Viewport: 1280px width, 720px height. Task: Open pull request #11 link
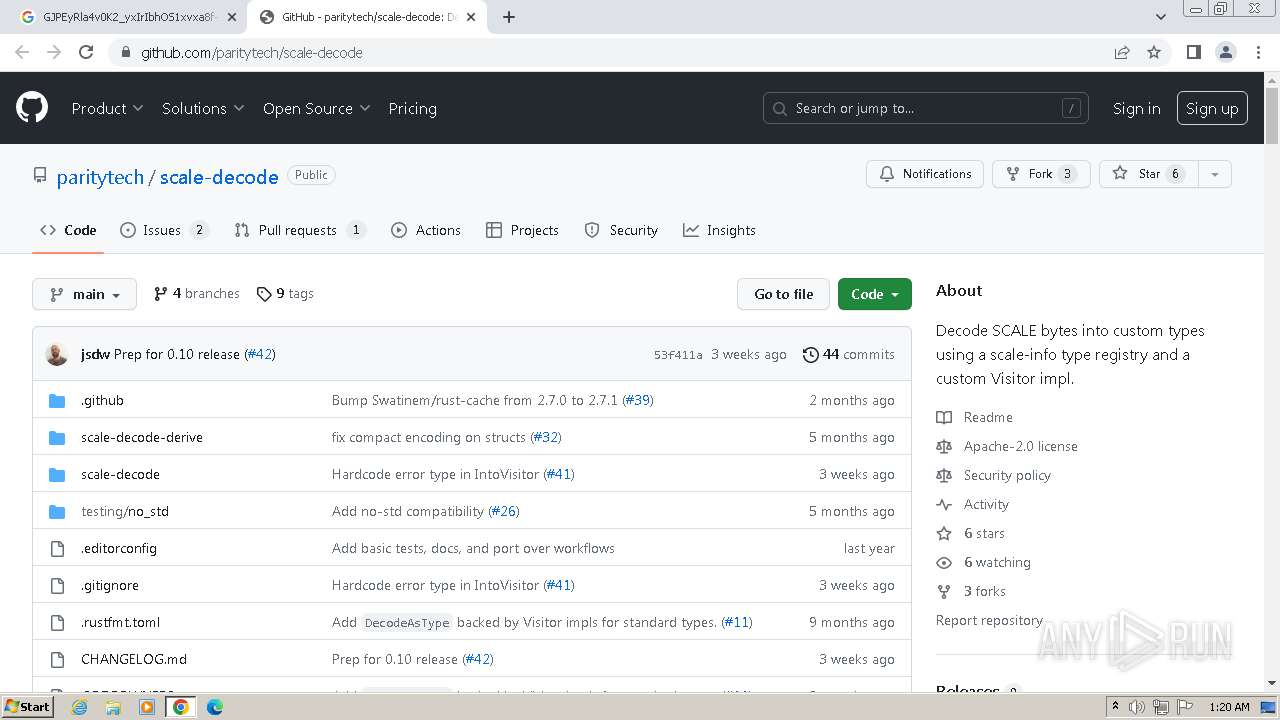(737, 622)
